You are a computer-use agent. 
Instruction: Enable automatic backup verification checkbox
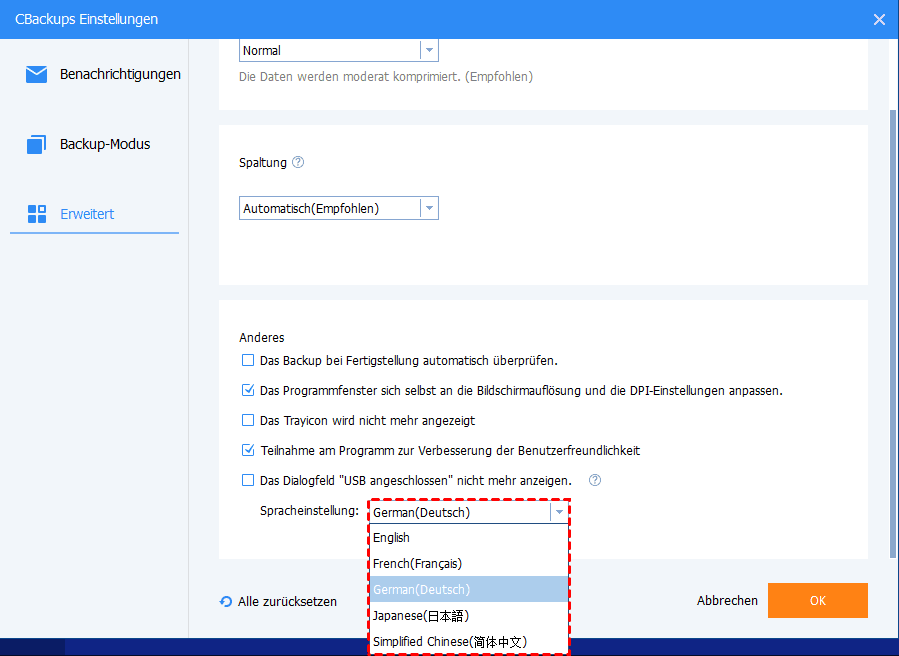pos(248,360)
